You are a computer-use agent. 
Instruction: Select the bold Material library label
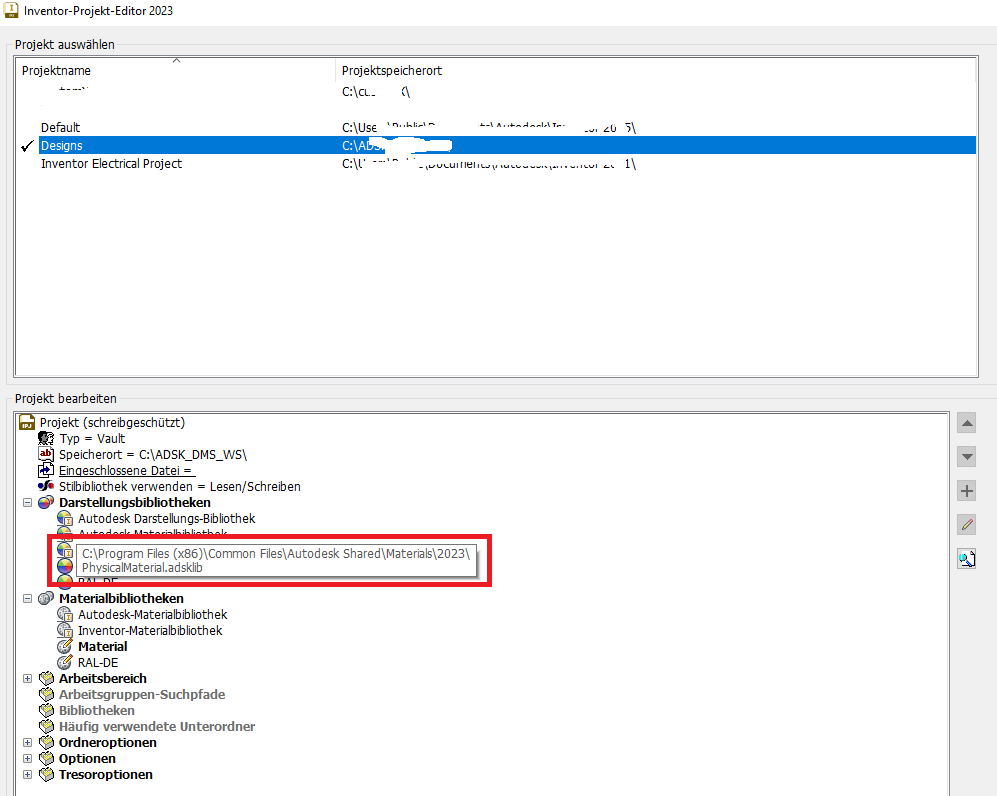click(x=102, y=646)
